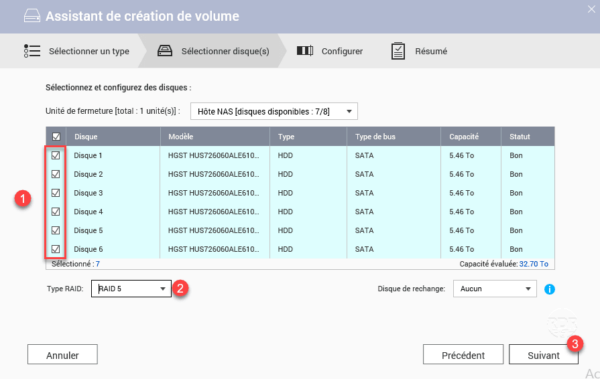Uncheck the Disque 4 checkbox
Viewport: 600px width, 379px height.
point(56,212)
